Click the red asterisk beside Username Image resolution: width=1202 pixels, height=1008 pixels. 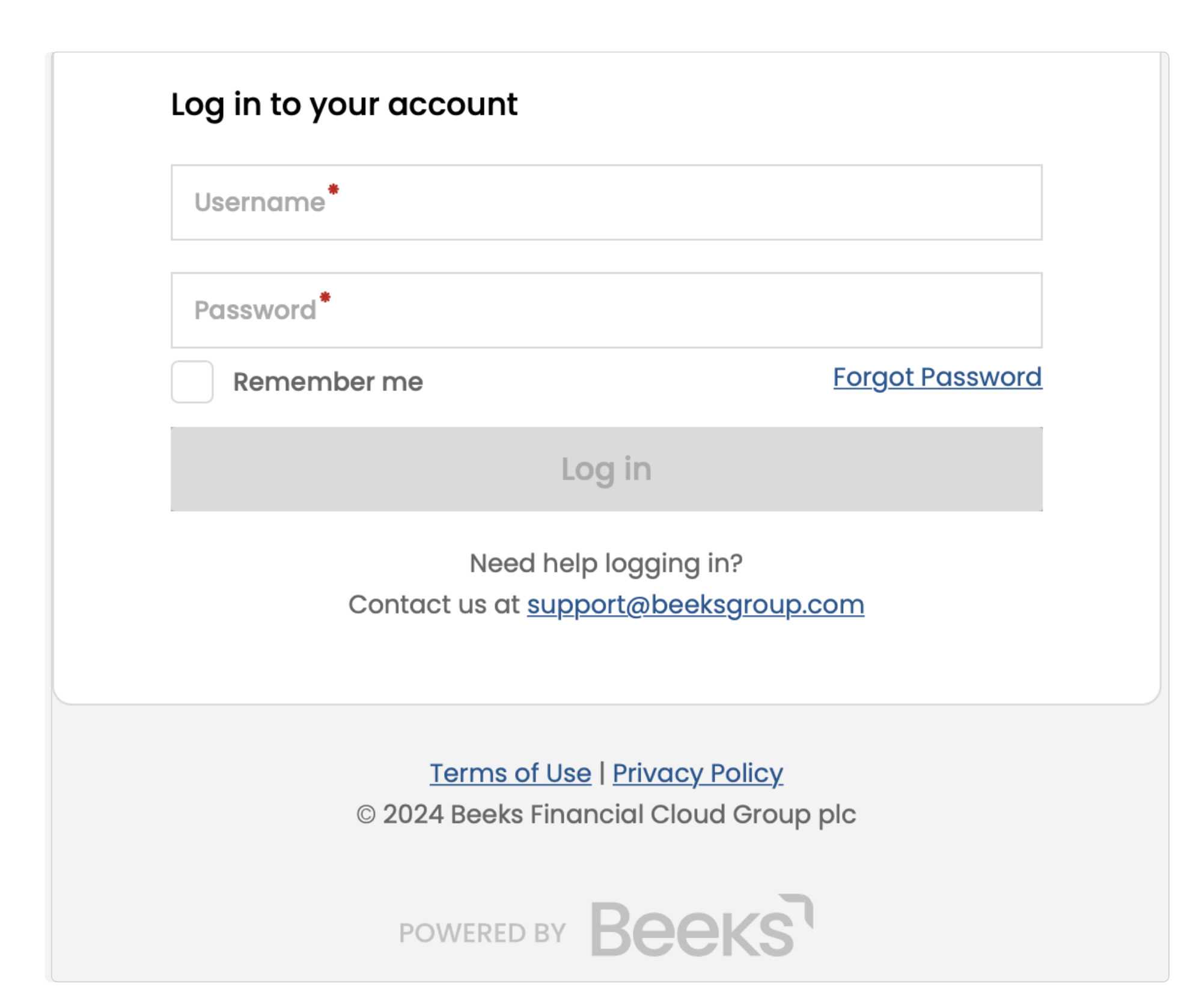click(334, 189)
